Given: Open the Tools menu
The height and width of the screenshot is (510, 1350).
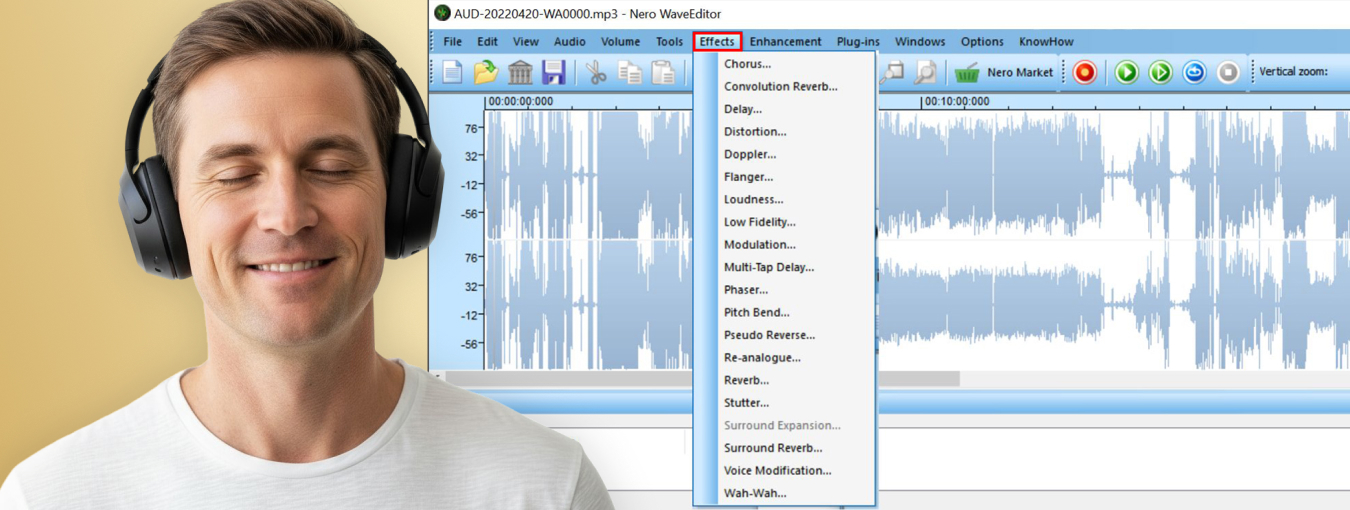Looking at the screenshot, I should point(669,41).
